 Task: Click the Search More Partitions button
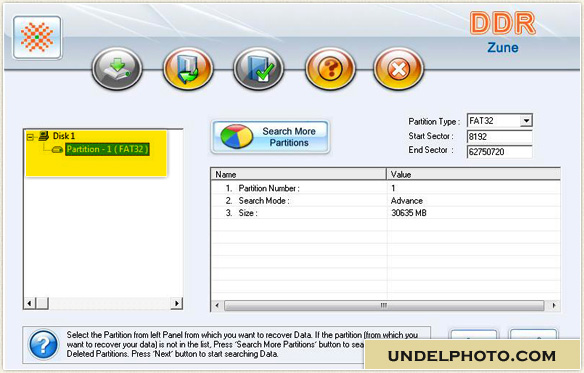tap(270, 137)
